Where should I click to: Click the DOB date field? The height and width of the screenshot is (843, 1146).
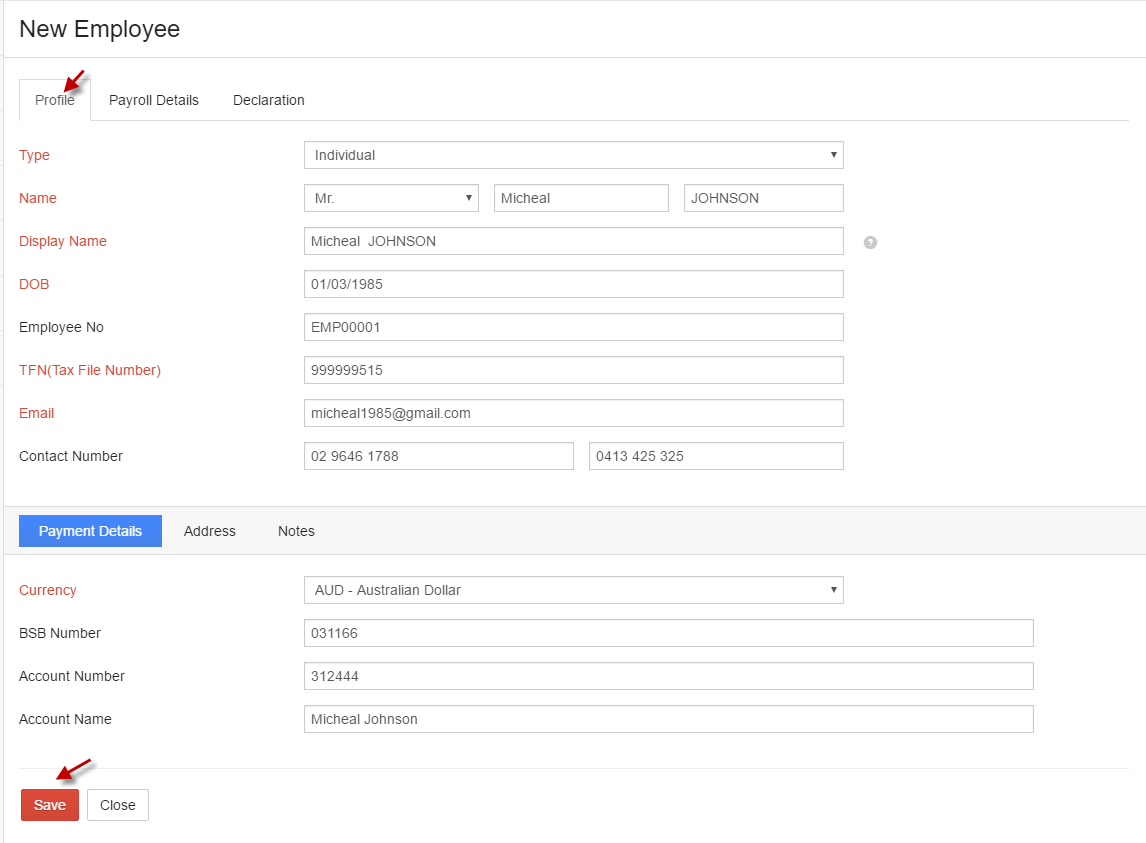pyautogui.click(x=573, y=284)
